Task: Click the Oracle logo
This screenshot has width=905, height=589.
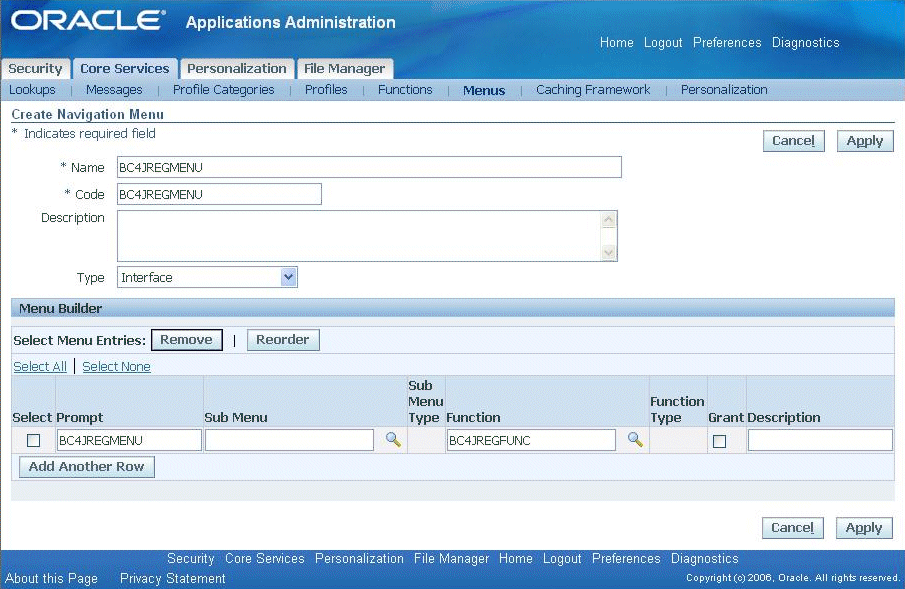Action: pyautogui.click(x=88, y=21)
